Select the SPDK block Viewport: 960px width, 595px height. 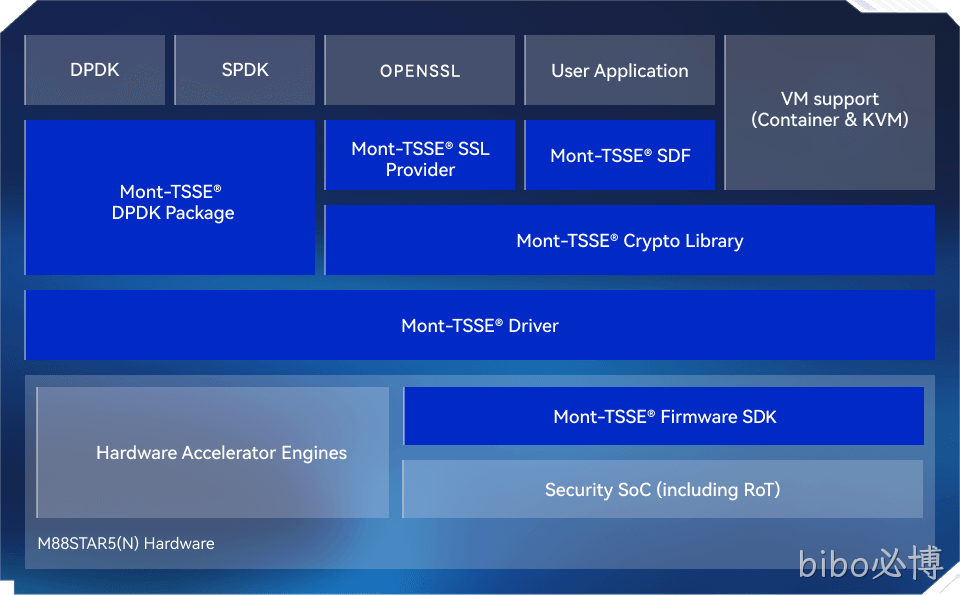(x=245, y=70)
